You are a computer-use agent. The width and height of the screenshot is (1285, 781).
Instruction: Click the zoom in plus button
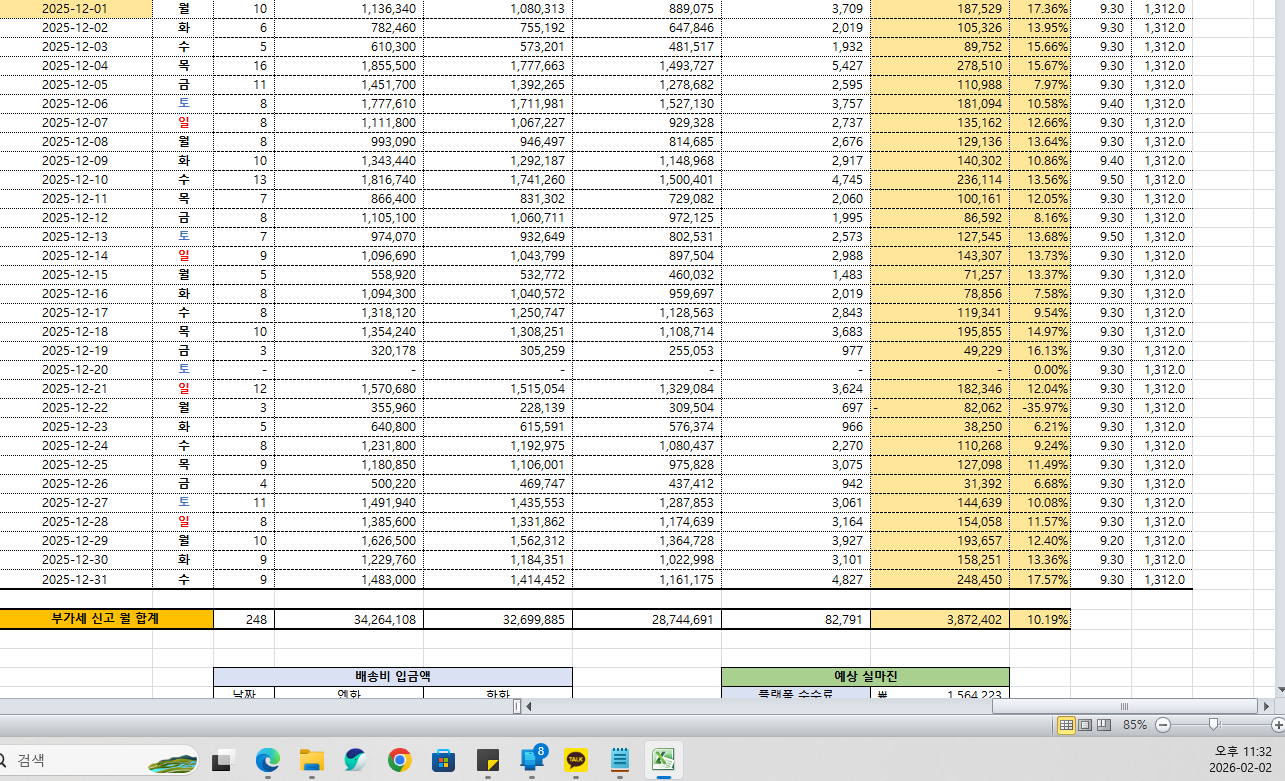[x=1278, y=724]
